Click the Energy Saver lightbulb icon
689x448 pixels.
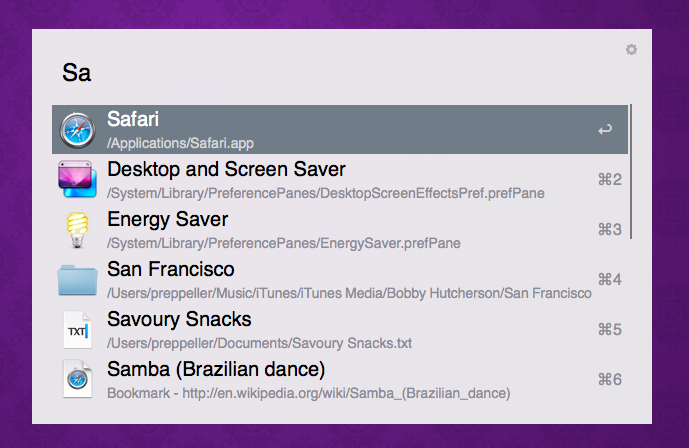[77, 230]
